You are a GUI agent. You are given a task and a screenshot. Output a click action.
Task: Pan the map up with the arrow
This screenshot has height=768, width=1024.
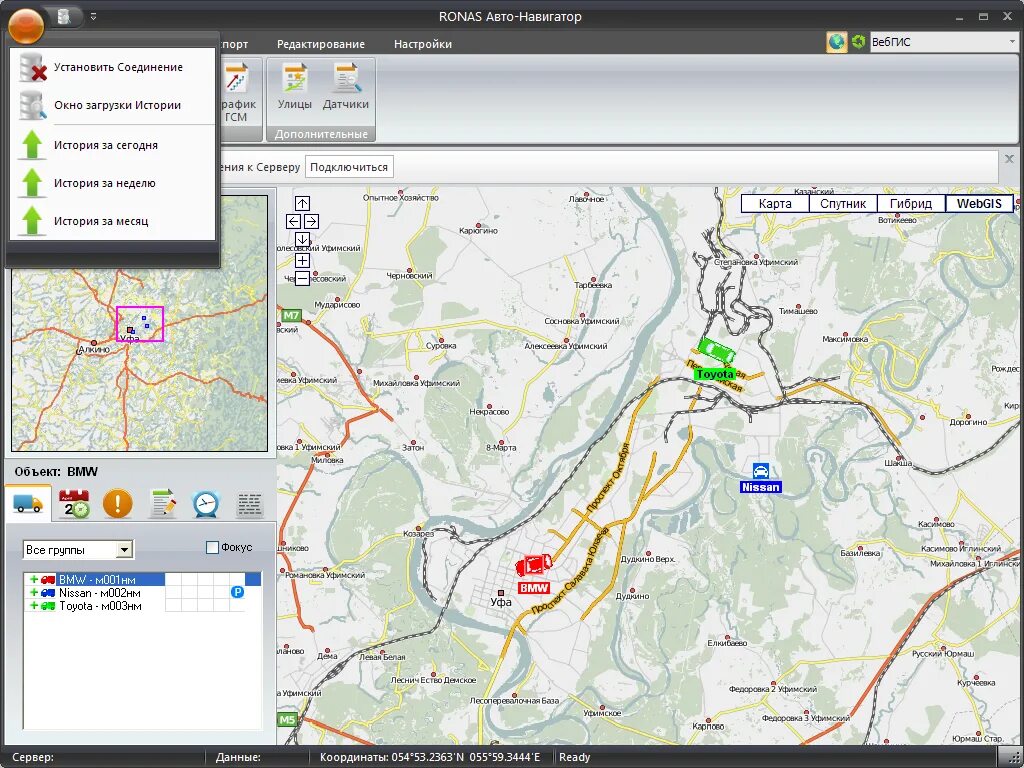302,203
